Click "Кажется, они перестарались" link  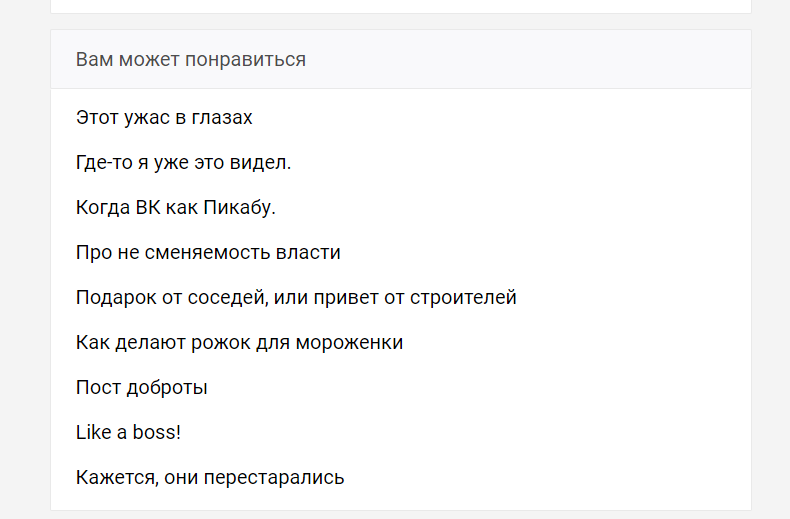(x=210, y=478)
